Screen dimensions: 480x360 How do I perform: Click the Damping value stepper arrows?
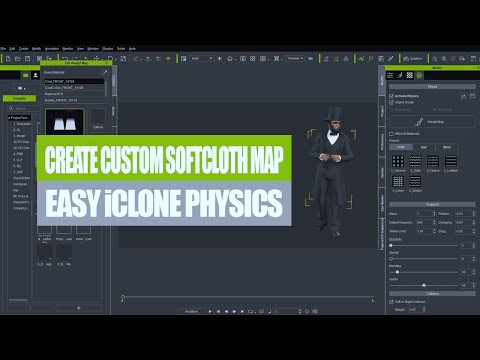point(473,222)
